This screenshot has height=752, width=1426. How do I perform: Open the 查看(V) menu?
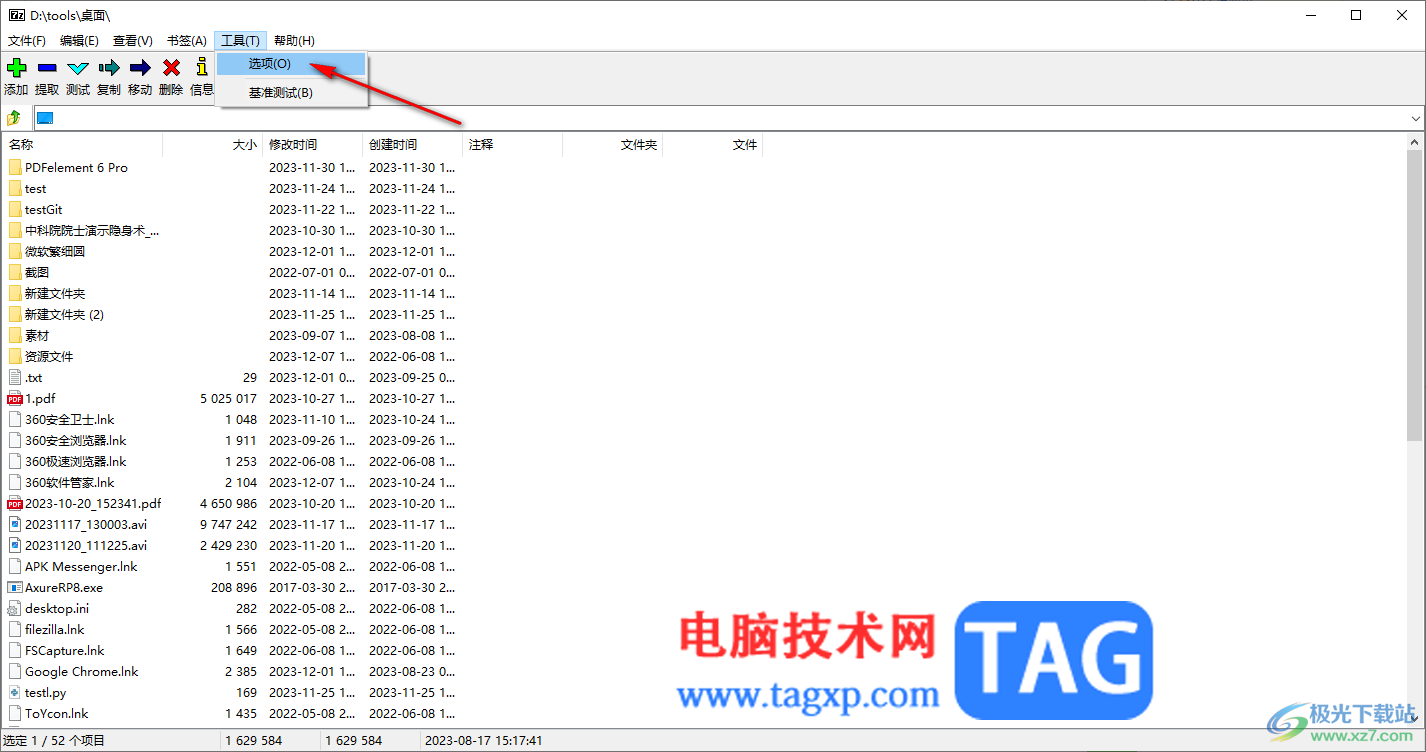pyautogui.click(x=132, y=41)
